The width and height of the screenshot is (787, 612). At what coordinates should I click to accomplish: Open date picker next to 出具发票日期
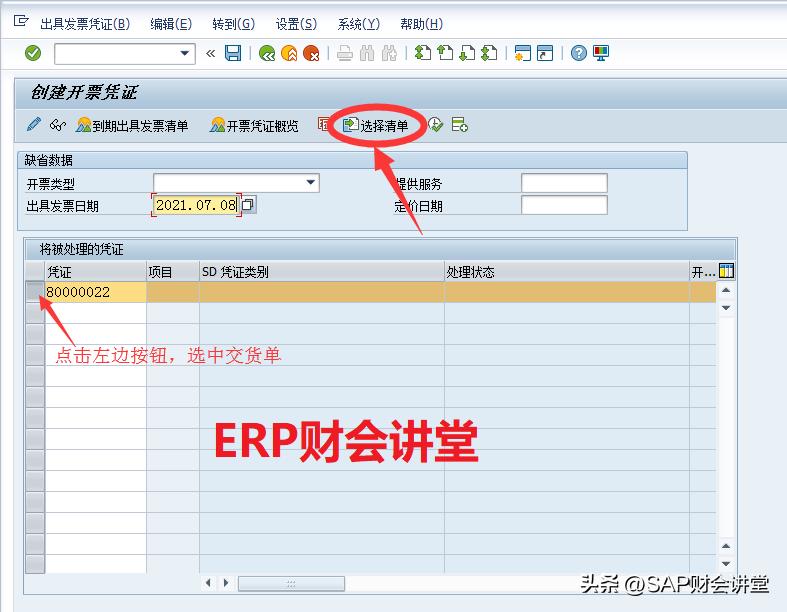248,205
